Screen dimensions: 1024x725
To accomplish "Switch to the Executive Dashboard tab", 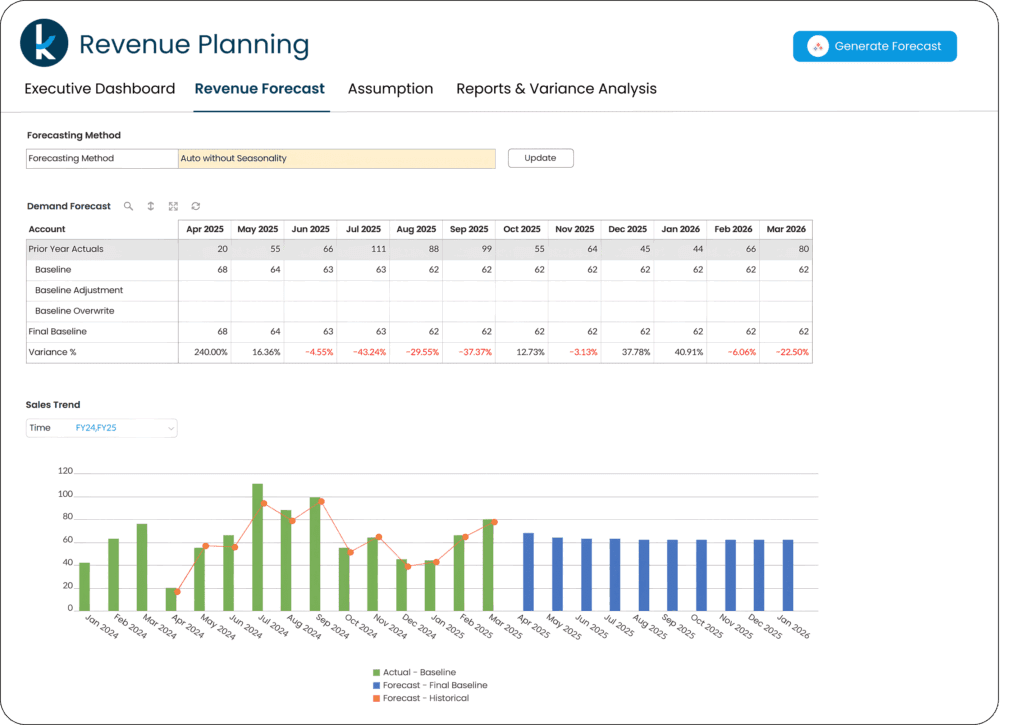I will 99,89.
